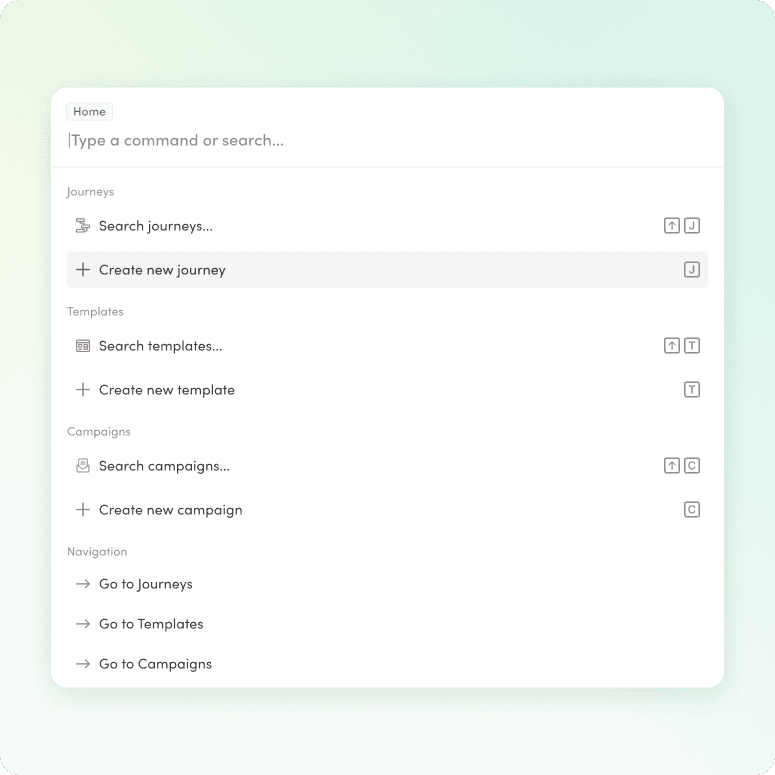Screen dimensions: 775x775
Task: Click the campaigns envelope icon
Action: [x=83, y=466]
